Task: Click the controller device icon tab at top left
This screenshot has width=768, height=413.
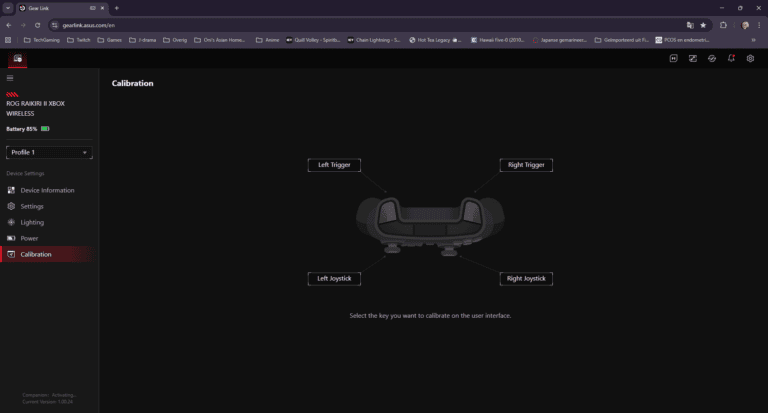Action: 17,58
